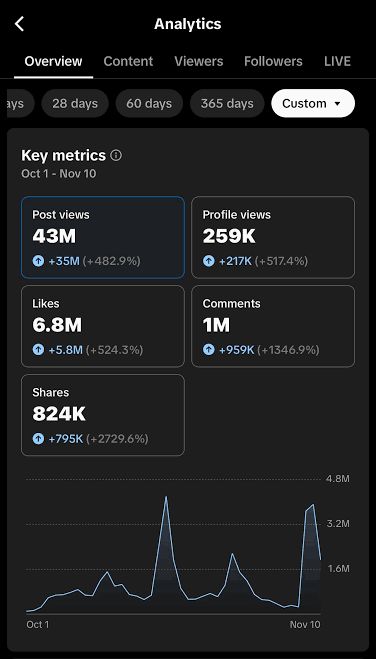Choose the 365 days range filter
The height and width of the screenshot is (659, 376).
(x=227, y=103)
